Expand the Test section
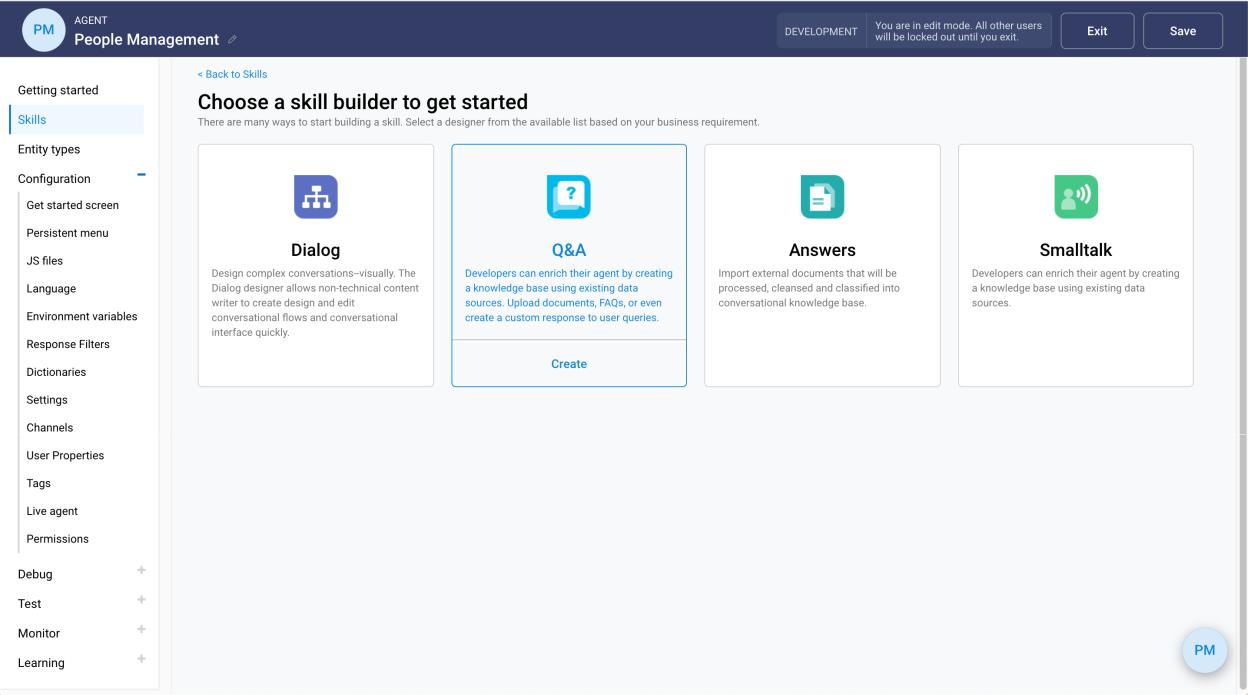Image resolution: width=1248 pixels, height=695 pixels. coord(141,600)
